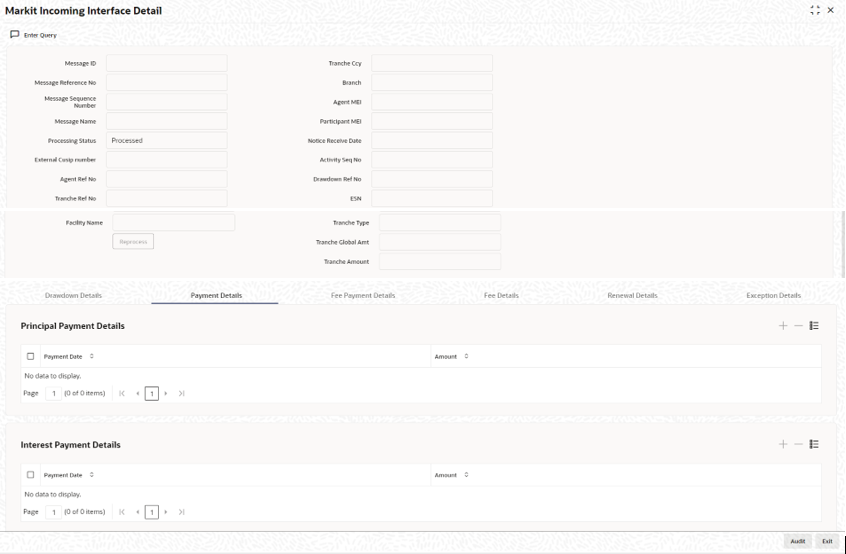This screenshot has height=554, width=846.
Task: Sort Principal Payment Amount column
Action: [x=466, y=356]
